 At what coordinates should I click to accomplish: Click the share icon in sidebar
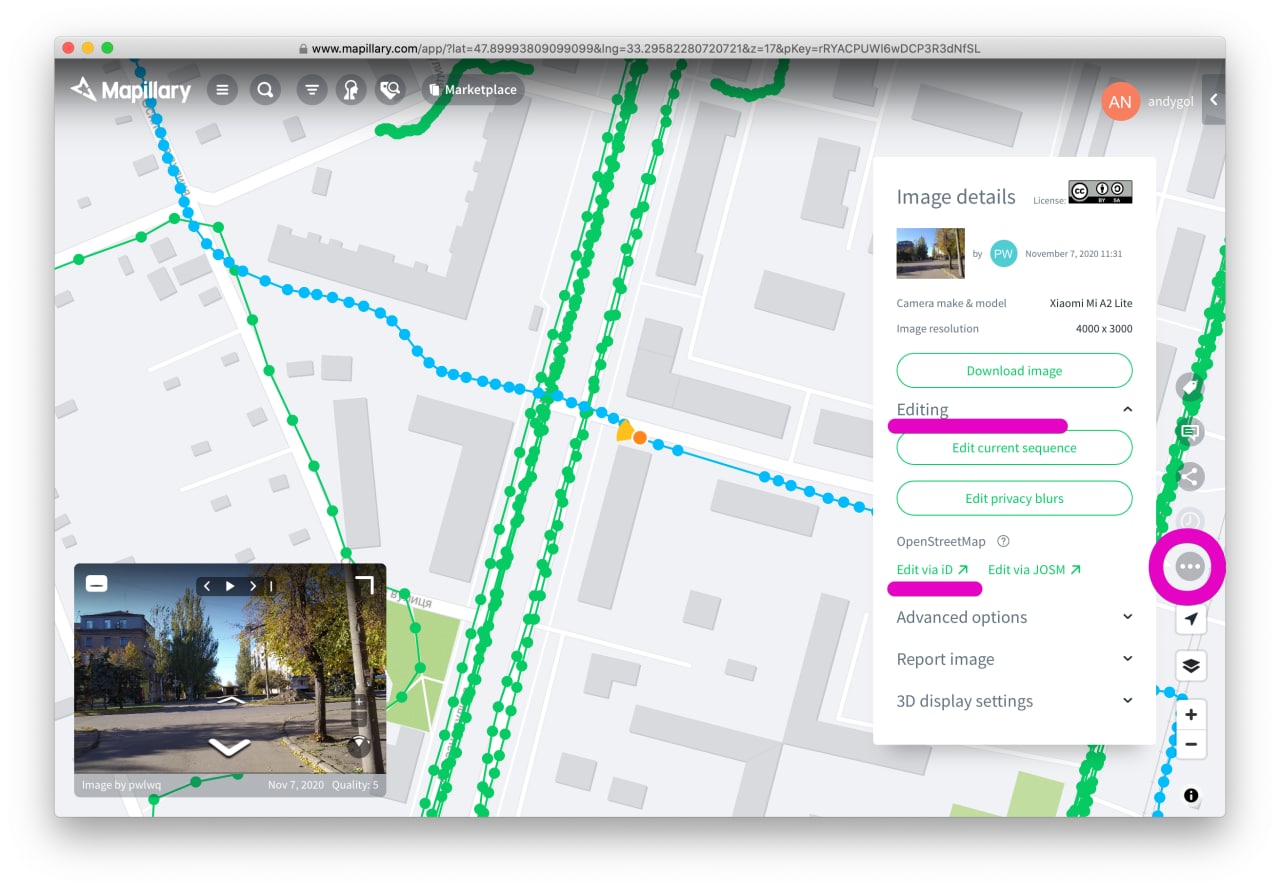point(1189,477)
